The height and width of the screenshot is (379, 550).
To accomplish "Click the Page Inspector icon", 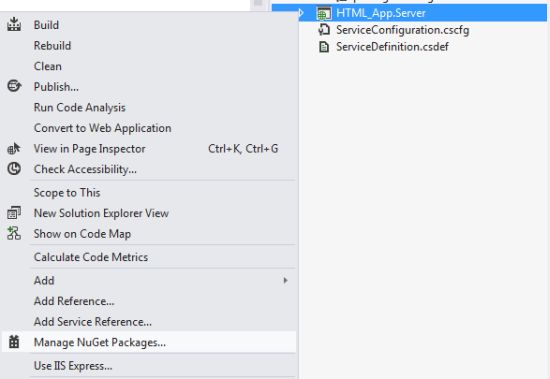I will tap(14, 148).
